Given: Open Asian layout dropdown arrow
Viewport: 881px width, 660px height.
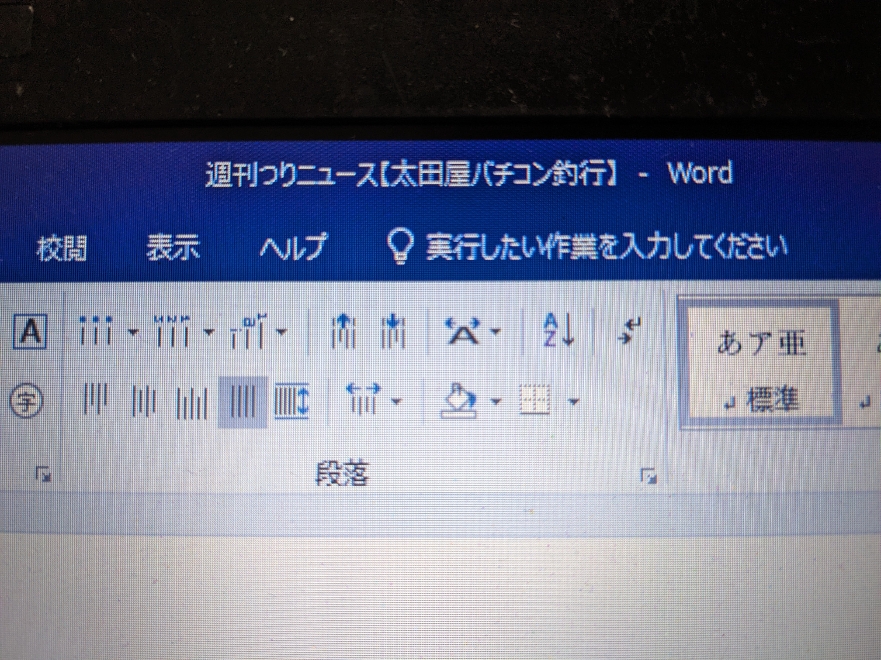Looking at the screenshot, I should [x=496, y=332].
